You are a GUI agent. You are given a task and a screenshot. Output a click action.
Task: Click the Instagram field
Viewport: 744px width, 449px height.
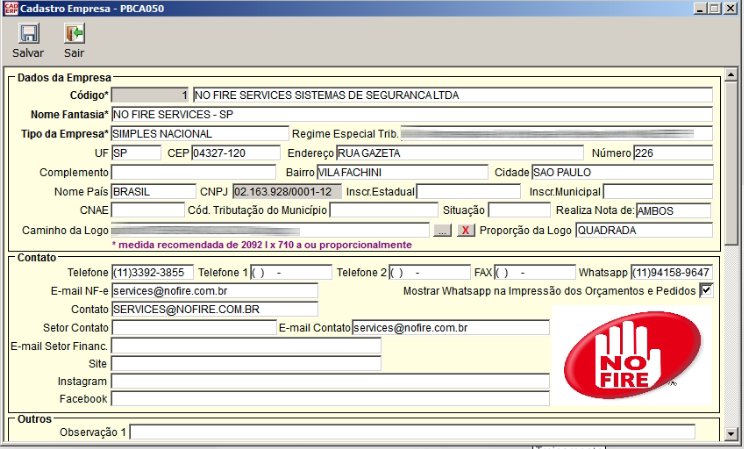[330, 381]
